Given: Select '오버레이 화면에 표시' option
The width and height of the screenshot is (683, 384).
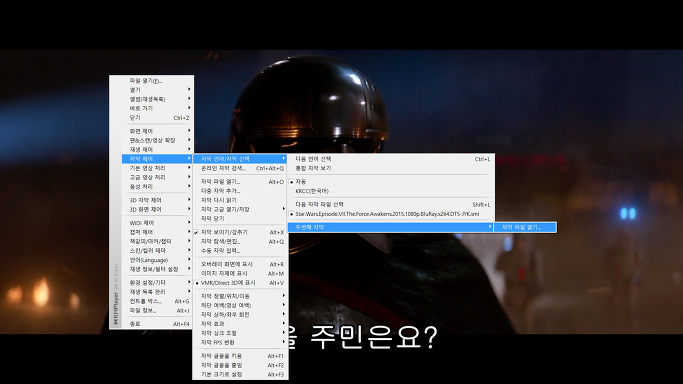Looking at the screenshot, I should 240,264.
